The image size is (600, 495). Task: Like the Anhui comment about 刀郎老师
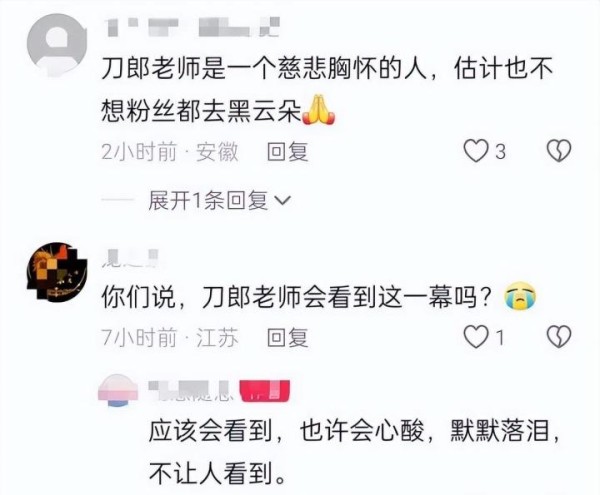pyautogui.click(x=476, y=150)
